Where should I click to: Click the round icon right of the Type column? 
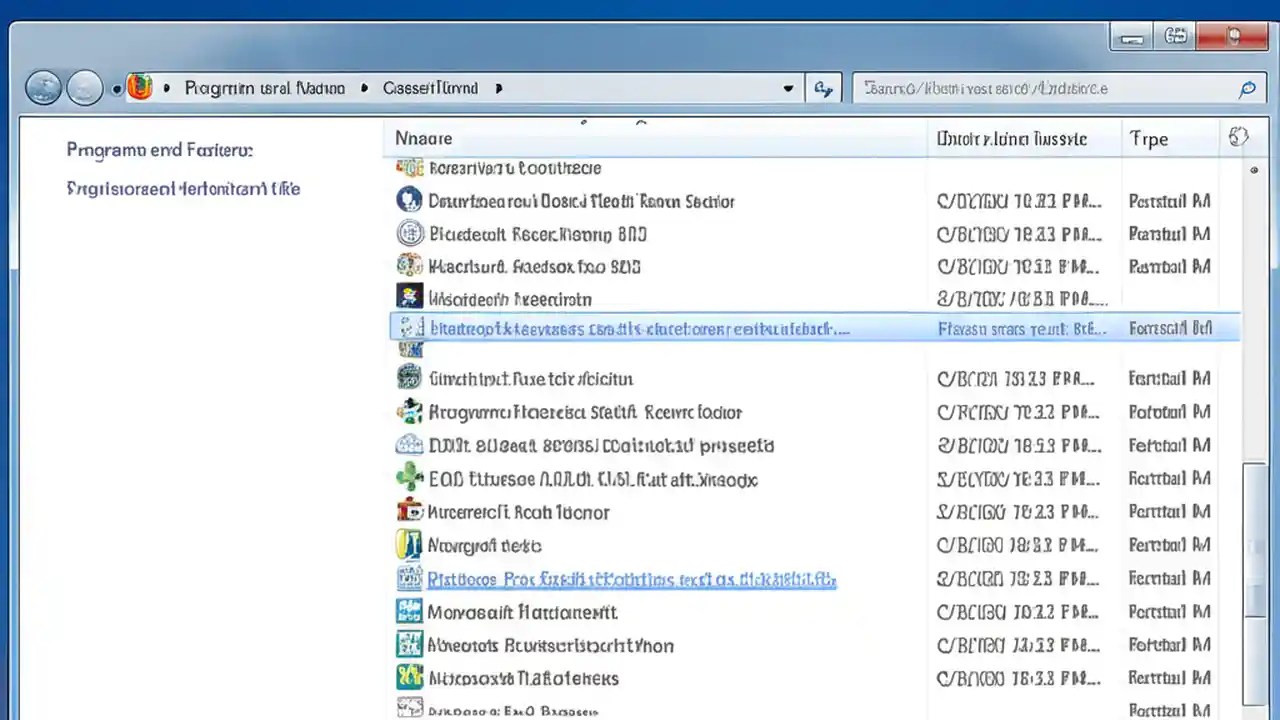(x=1238, y=137)
